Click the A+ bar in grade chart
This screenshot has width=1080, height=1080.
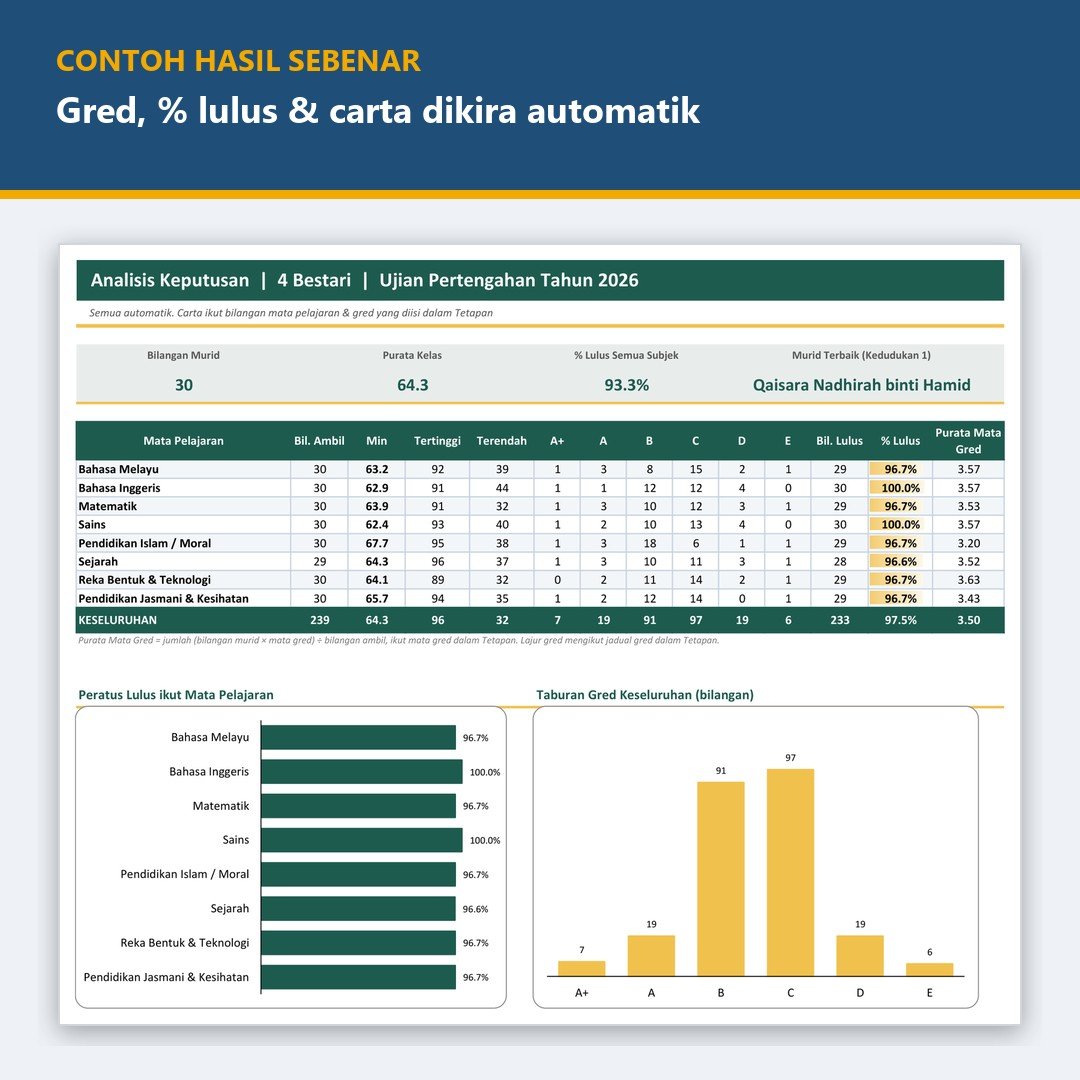click(x=581, y=968)
